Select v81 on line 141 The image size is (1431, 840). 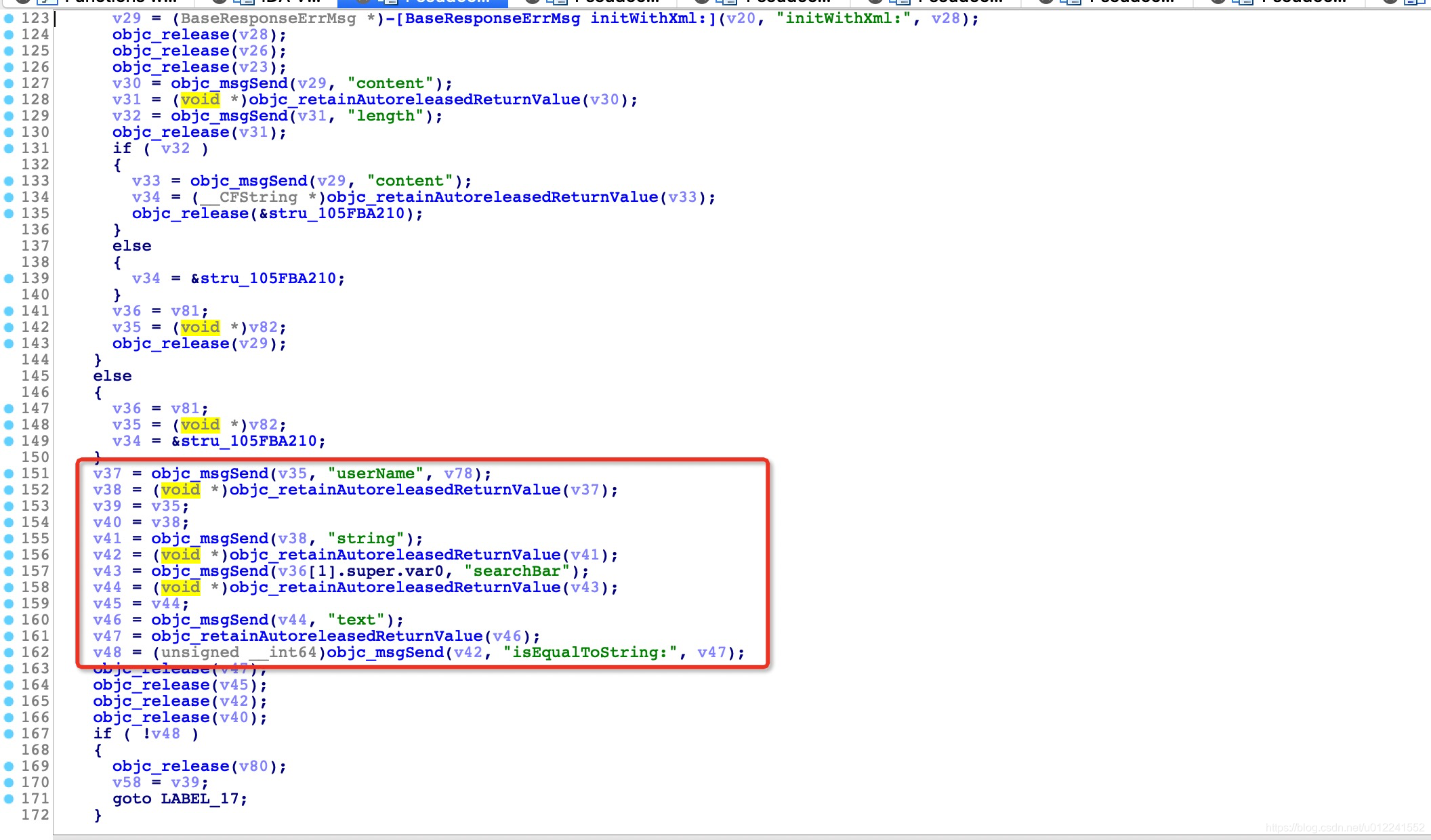point(185,311)
